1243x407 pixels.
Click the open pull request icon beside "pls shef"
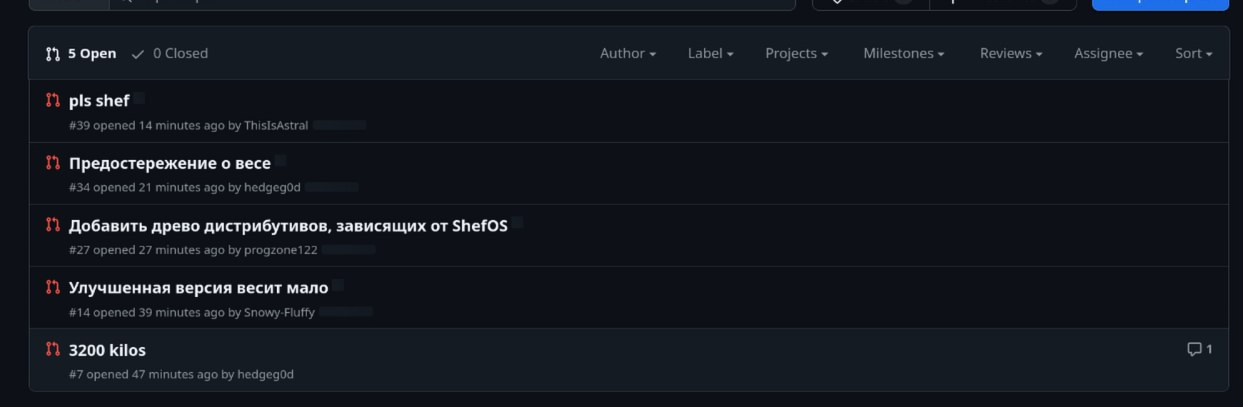pyautogui.click(x=53, y=100)
